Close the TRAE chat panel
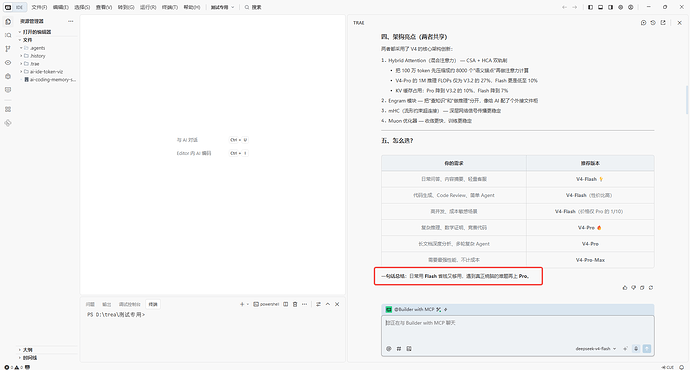This screenshot has height=370, width=690. coord(679,22)
